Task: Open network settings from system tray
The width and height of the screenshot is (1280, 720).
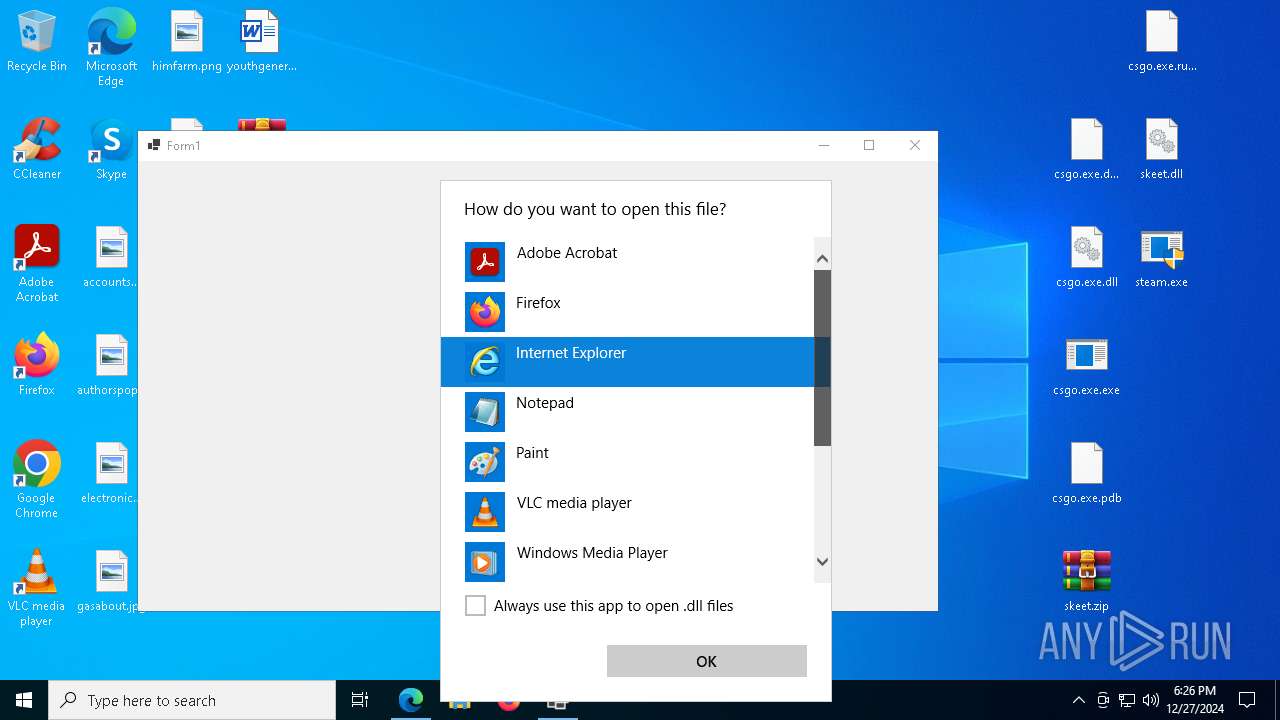Action: tap(1127, 700)
